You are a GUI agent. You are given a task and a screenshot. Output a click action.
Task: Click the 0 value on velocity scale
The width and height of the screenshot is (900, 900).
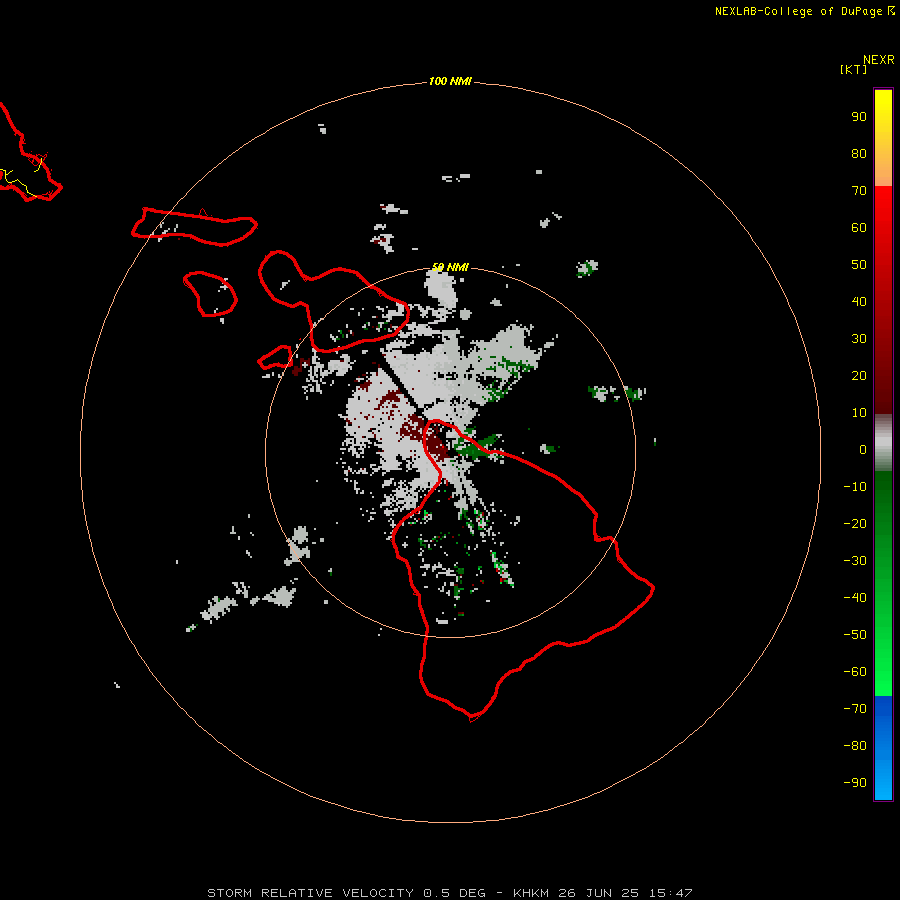pos(863,450)
